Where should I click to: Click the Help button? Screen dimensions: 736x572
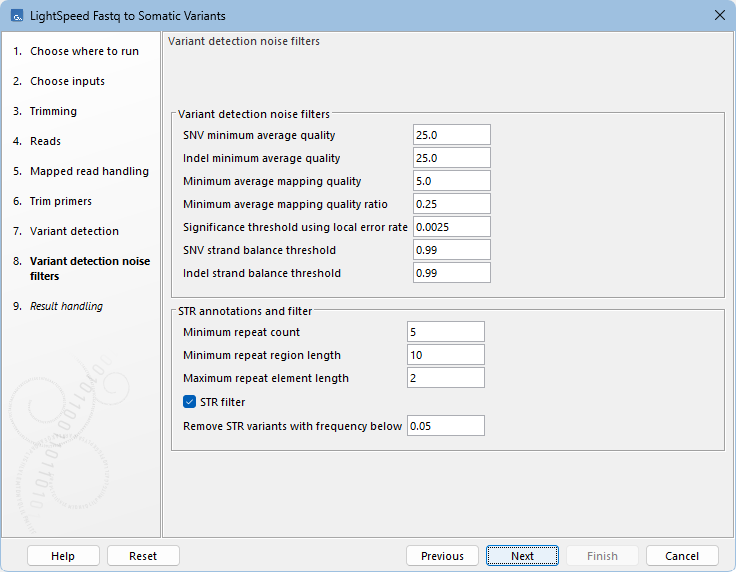pos(63,556)
